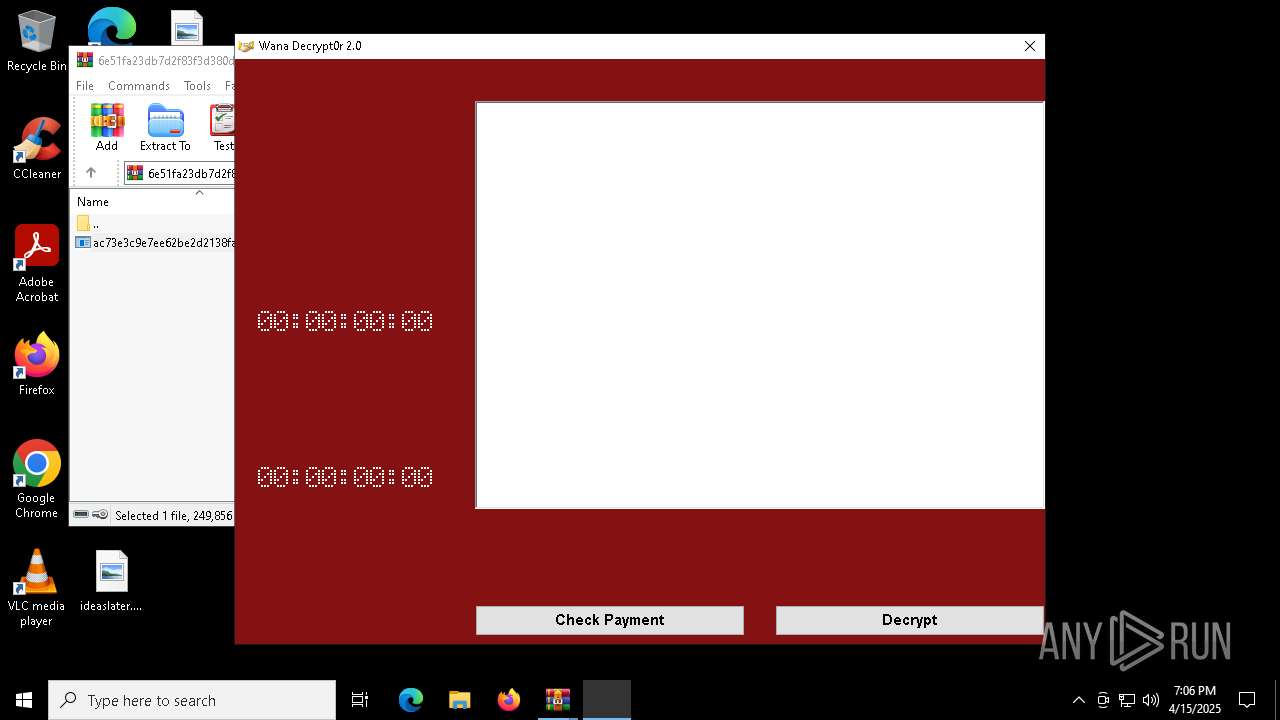
Task: Open File Explorer from the taskbar
Action: [x=460, y=700]
